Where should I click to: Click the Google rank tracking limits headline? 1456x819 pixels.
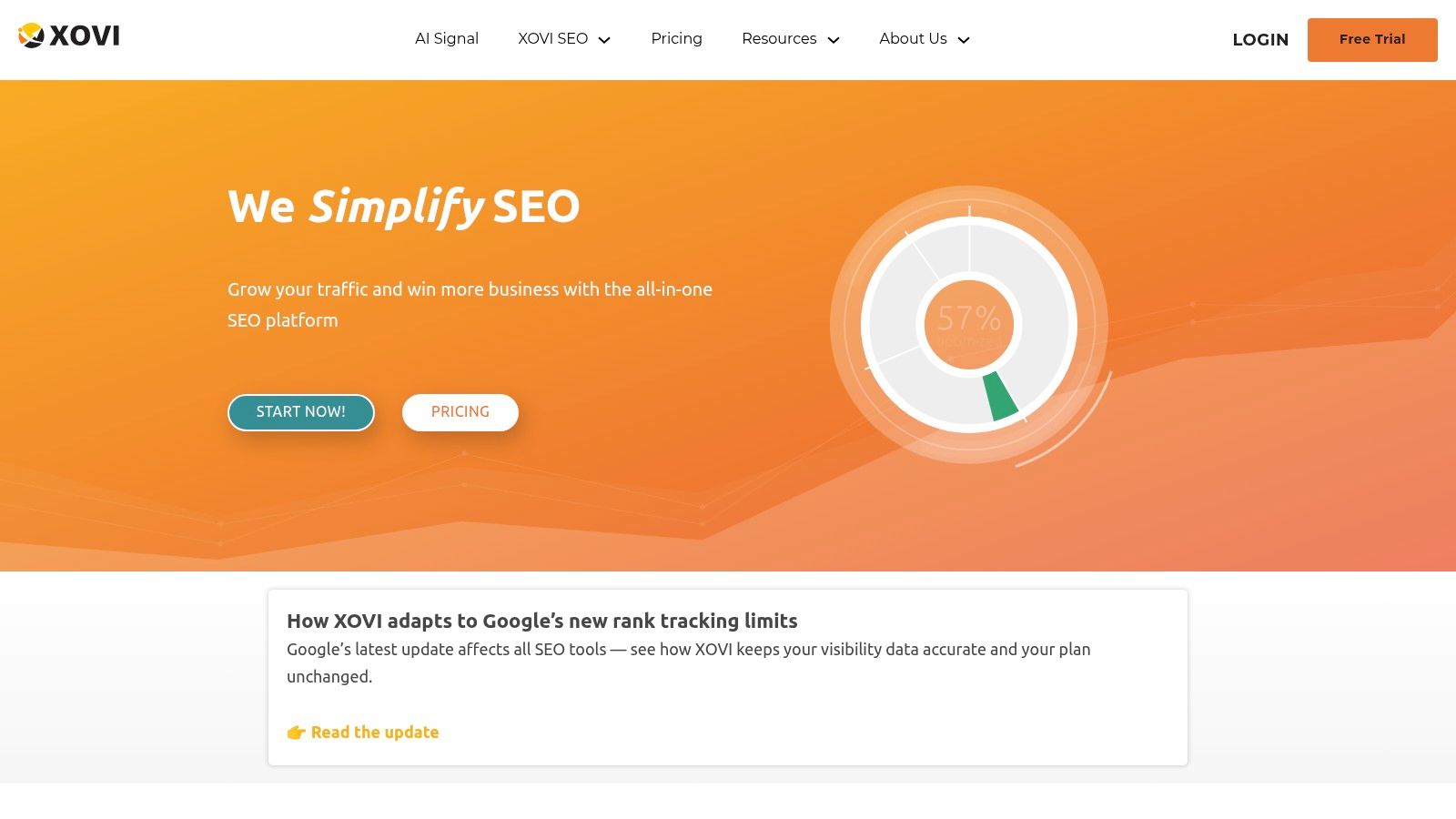click(541, 621)
